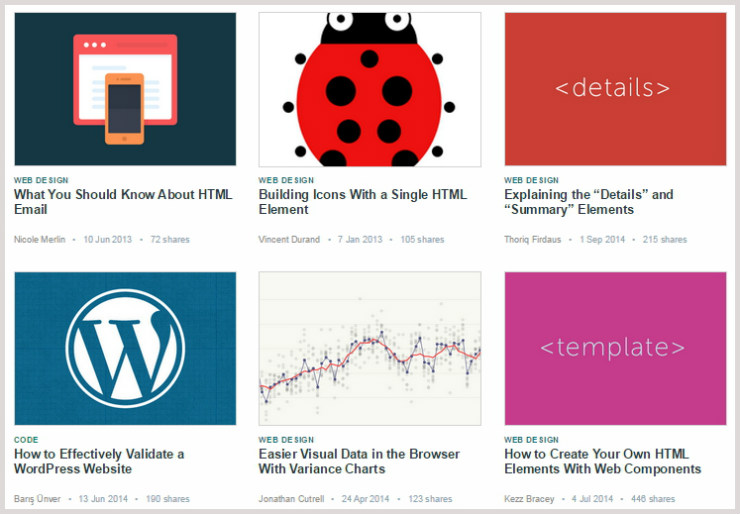Image resolution: width=740 pixels, height=514 pixels.
Task: Click the Code category above WordPress title
Action: pyautogui.click(x=26, y=440)
